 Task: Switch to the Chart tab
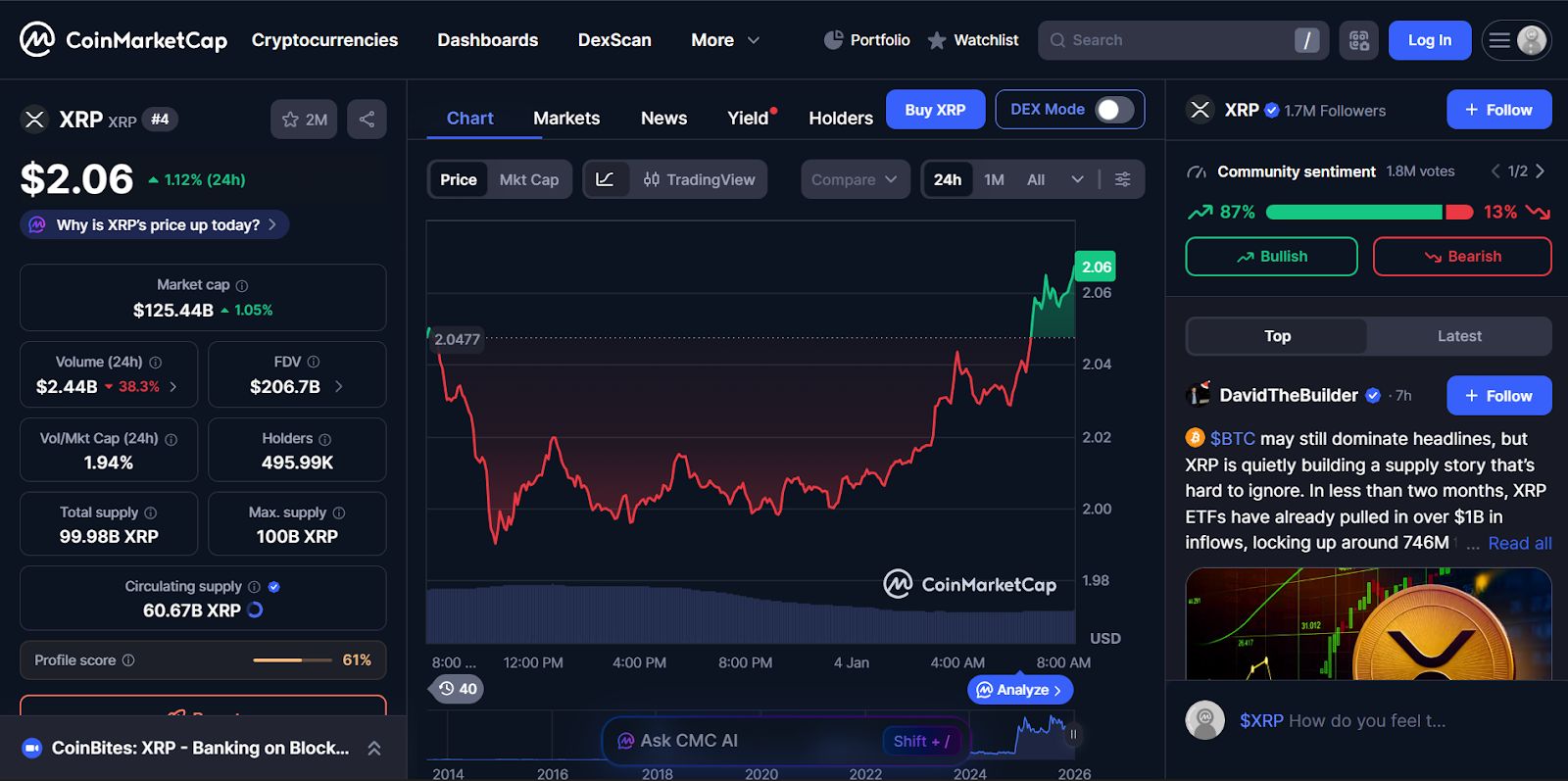pos(470,119)
